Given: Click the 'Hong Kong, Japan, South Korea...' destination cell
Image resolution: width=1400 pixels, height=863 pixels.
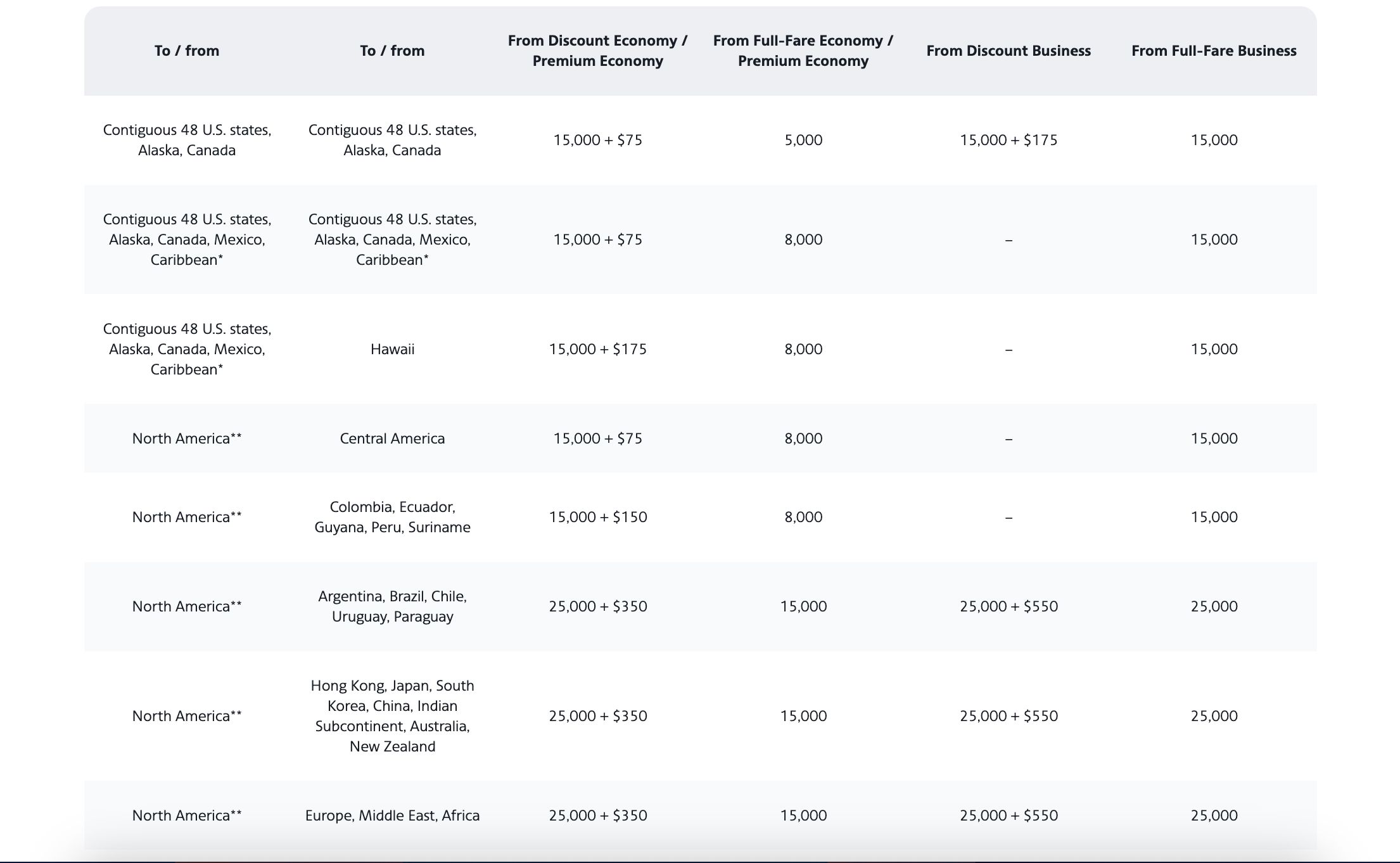Looking at the screenshot, I should click(392, 716).
